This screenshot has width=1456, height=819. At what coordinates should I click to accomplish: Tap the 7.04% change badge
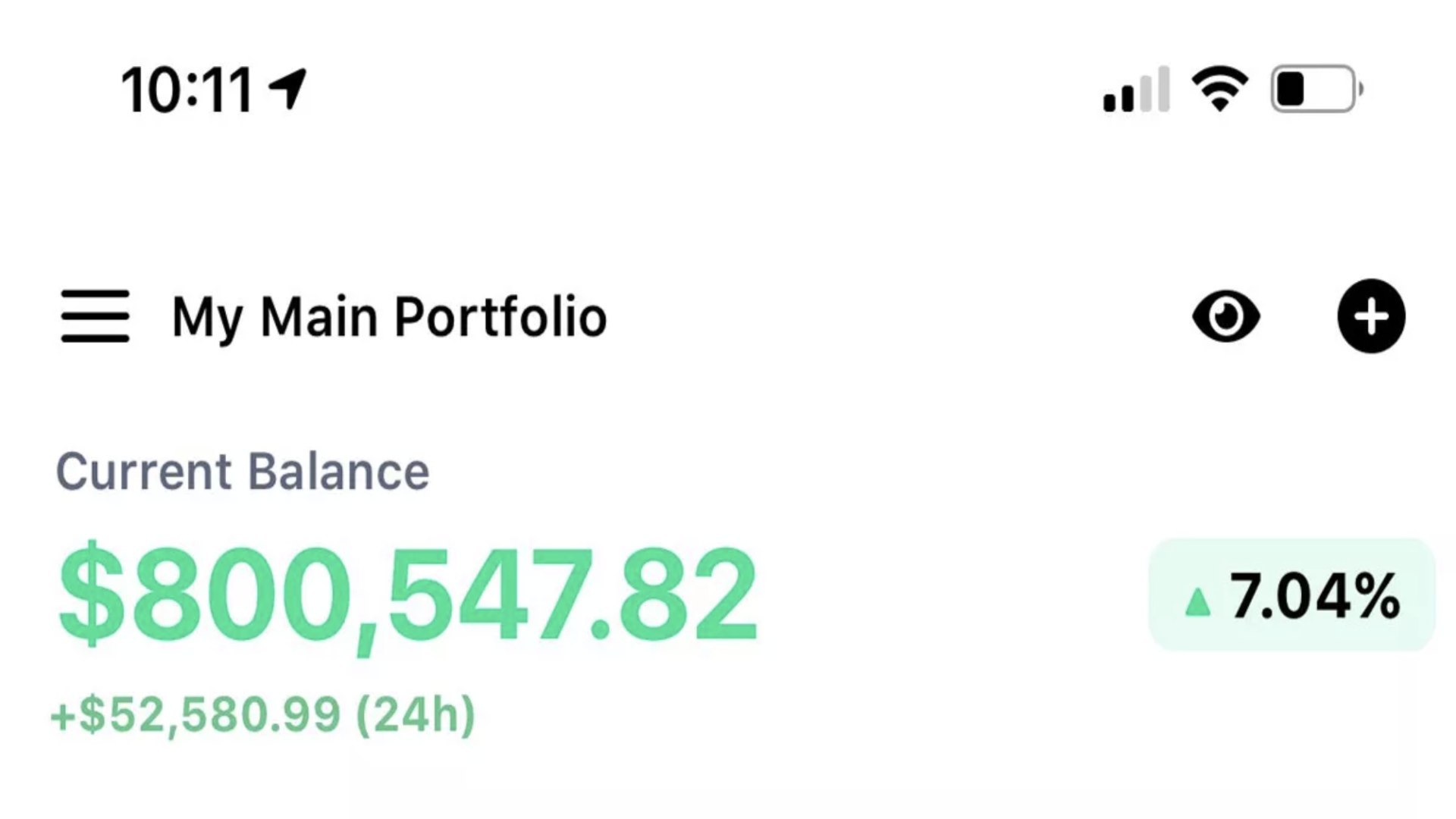1291,595
